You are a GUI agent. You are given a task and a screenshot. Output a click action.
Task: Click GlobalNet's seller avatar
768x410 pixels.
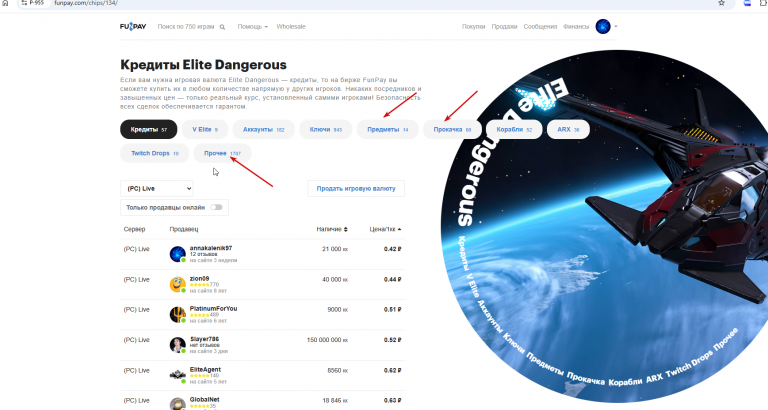coord(177,404)
